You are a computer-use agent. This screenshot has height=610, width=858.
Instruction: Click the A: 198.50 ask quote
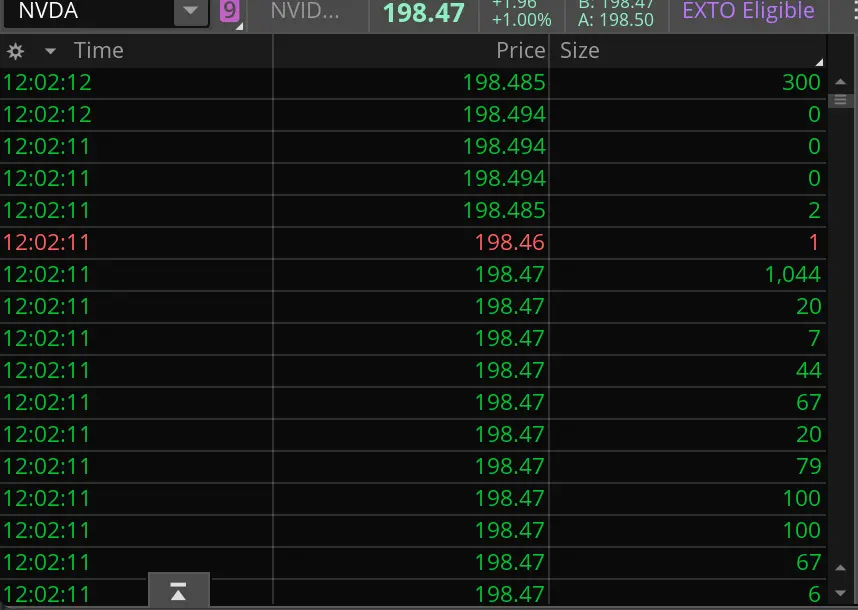coord(616,20)
